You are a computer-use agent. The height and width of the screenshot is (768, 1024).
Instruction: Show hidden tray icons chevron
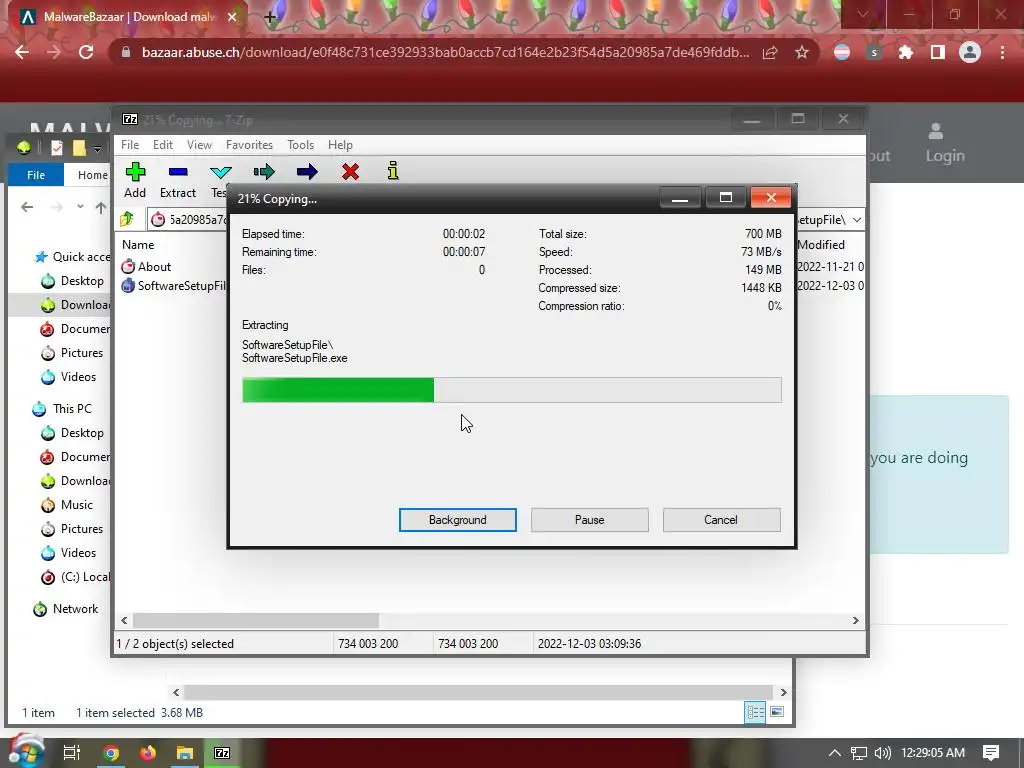pyautogui.click(x=835, y=753)
